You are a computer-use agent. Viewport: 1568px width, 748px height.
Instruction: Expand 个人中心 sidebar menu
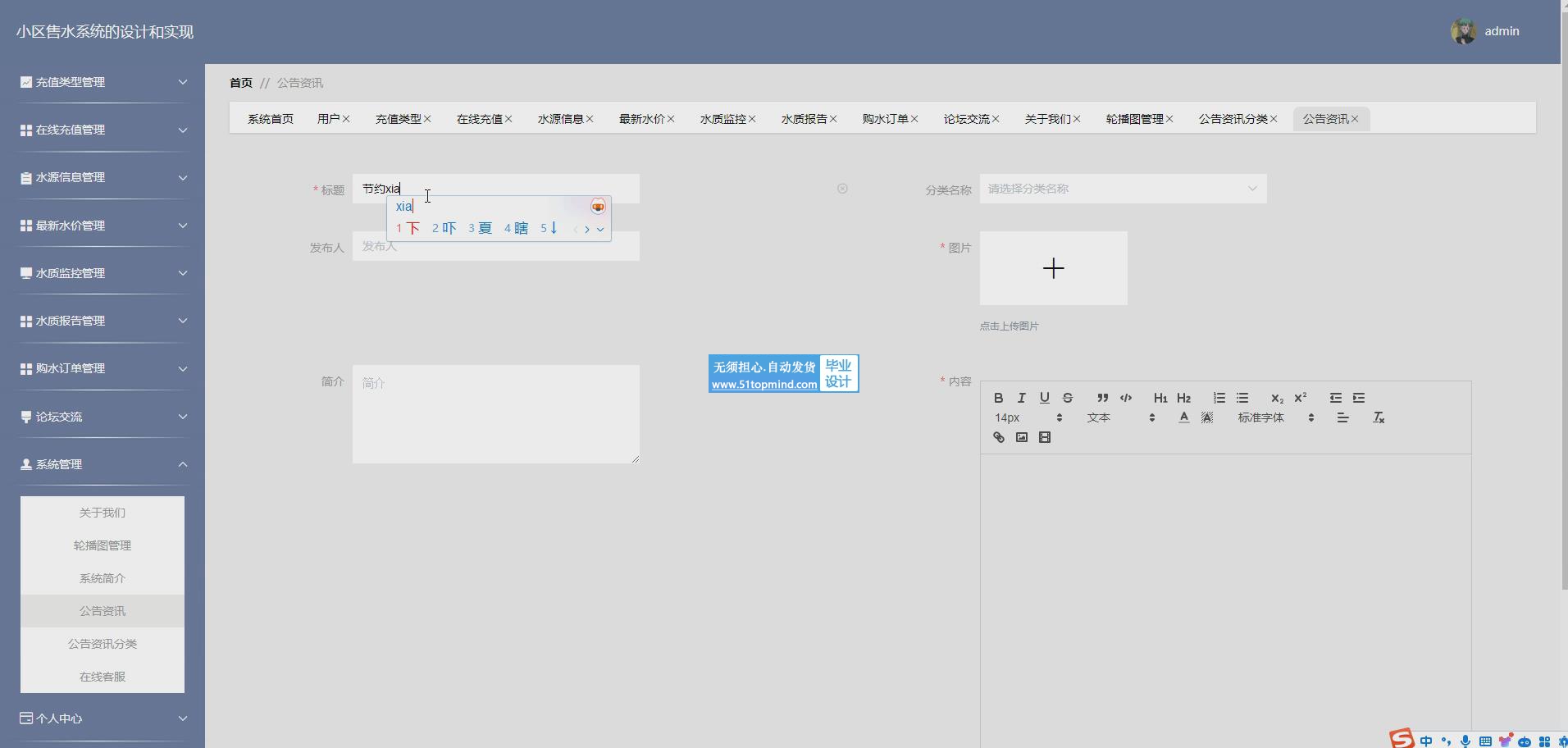(x=103, y=718)
